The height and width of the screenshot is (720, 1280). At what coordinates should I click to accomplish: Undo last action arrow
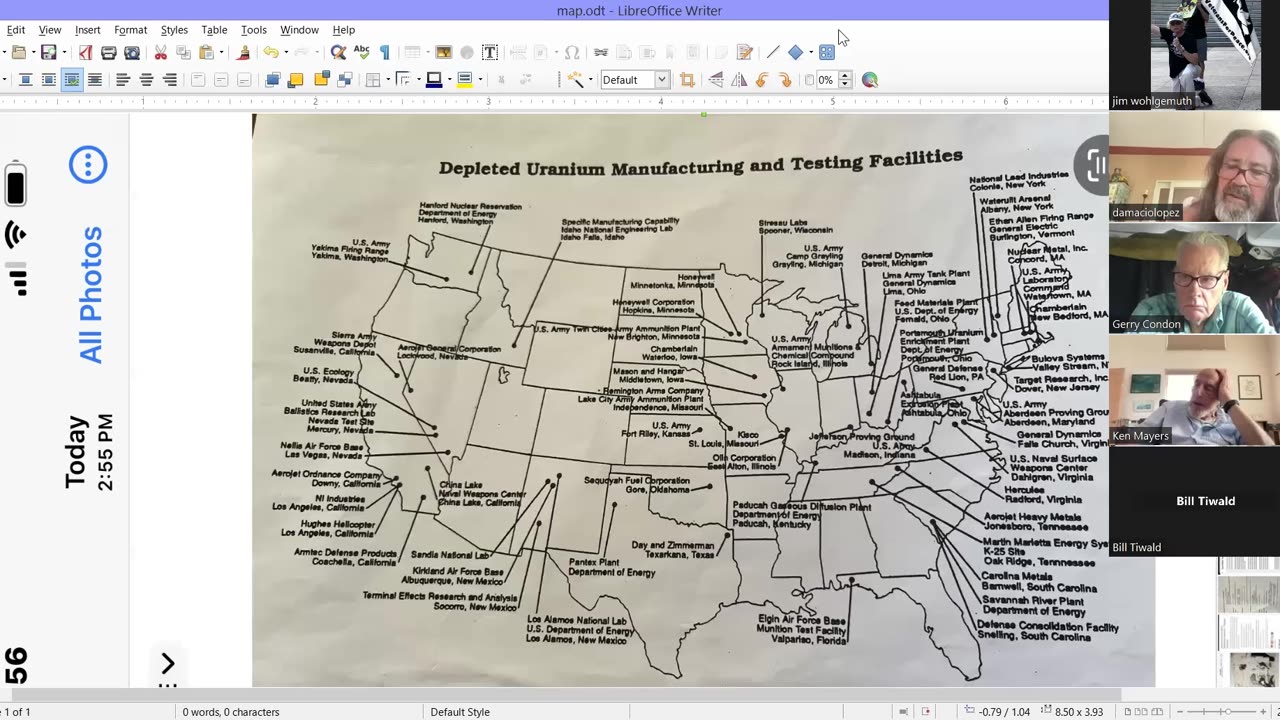pyautogui.click(x=271, y=53)
